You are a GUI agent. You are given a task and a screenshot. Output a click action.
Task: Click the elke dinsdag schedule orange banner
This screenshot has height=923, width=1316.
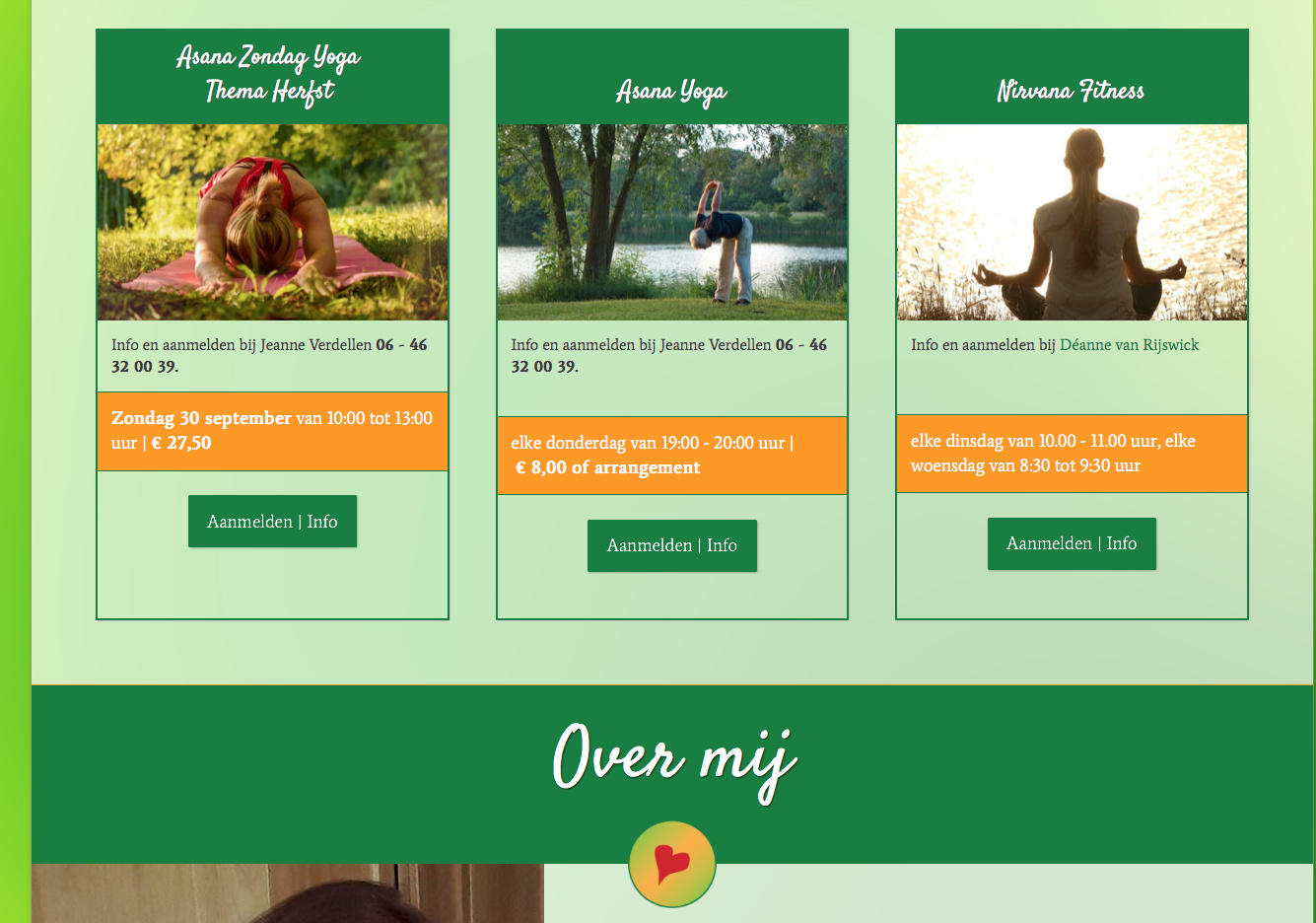click(x=1072, y=454)
